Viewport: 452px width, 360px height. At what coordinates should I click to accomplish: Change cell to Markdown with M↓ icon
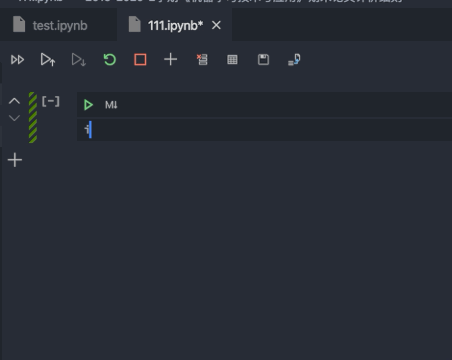111,105
